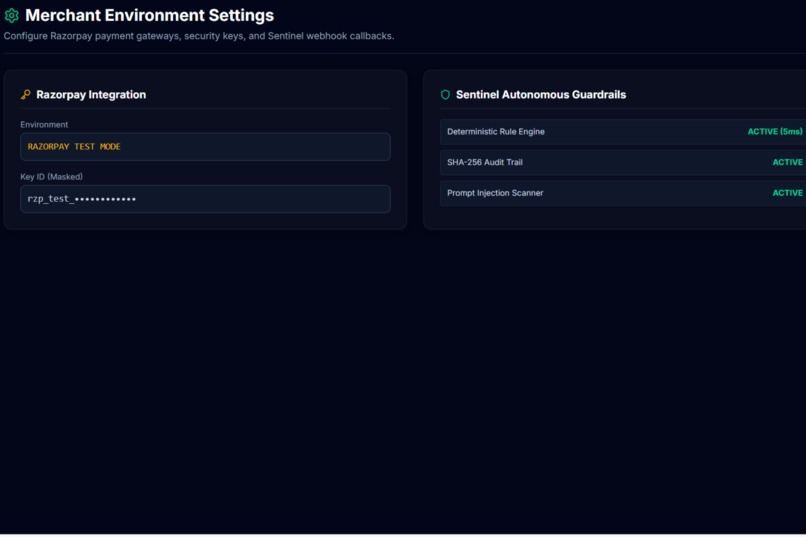Click the Environment label
806x537 pixels.
click(x=44, y=125)
